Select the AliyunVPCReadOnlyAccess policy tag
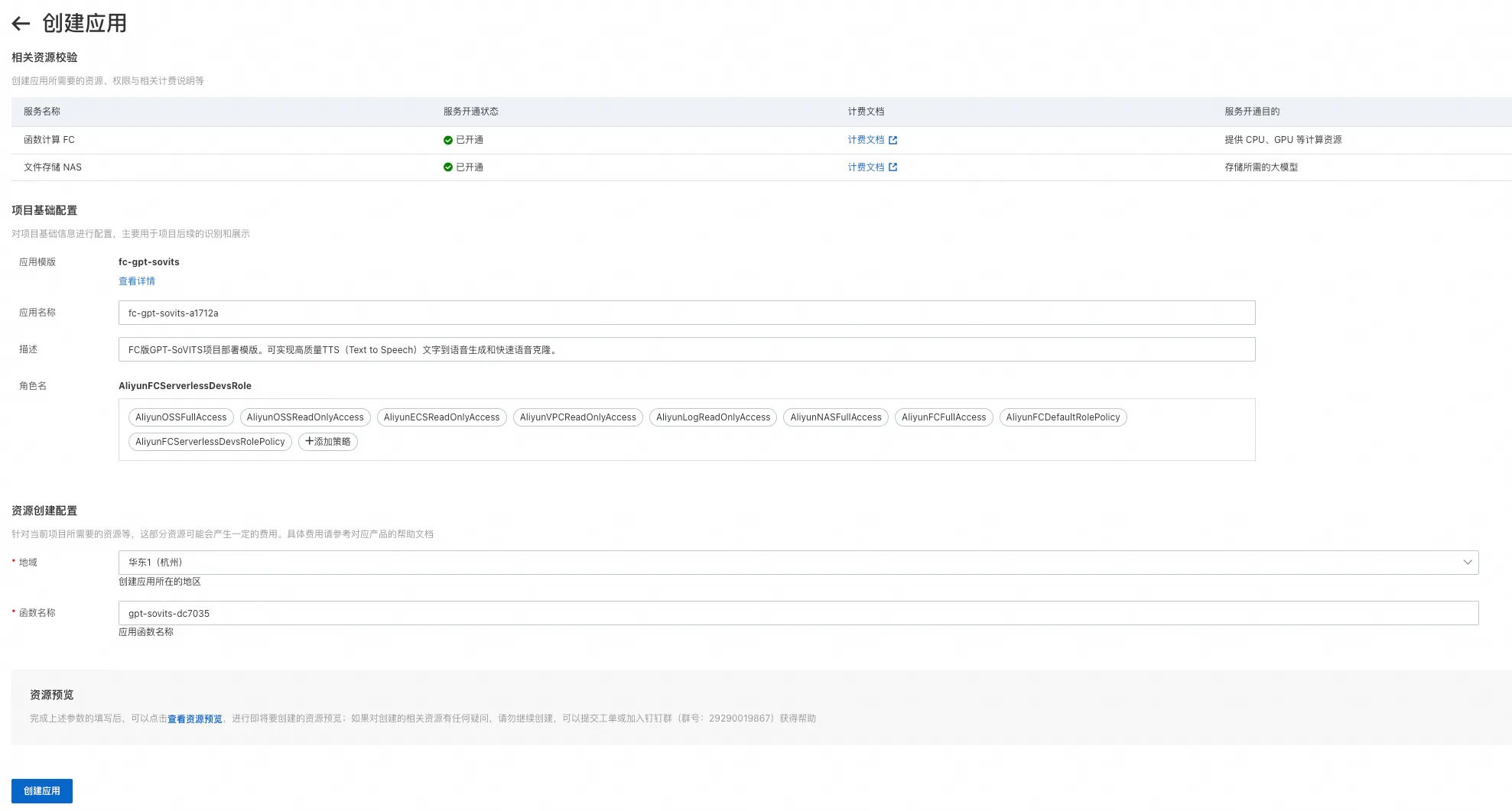 click(x=578, y=417)
